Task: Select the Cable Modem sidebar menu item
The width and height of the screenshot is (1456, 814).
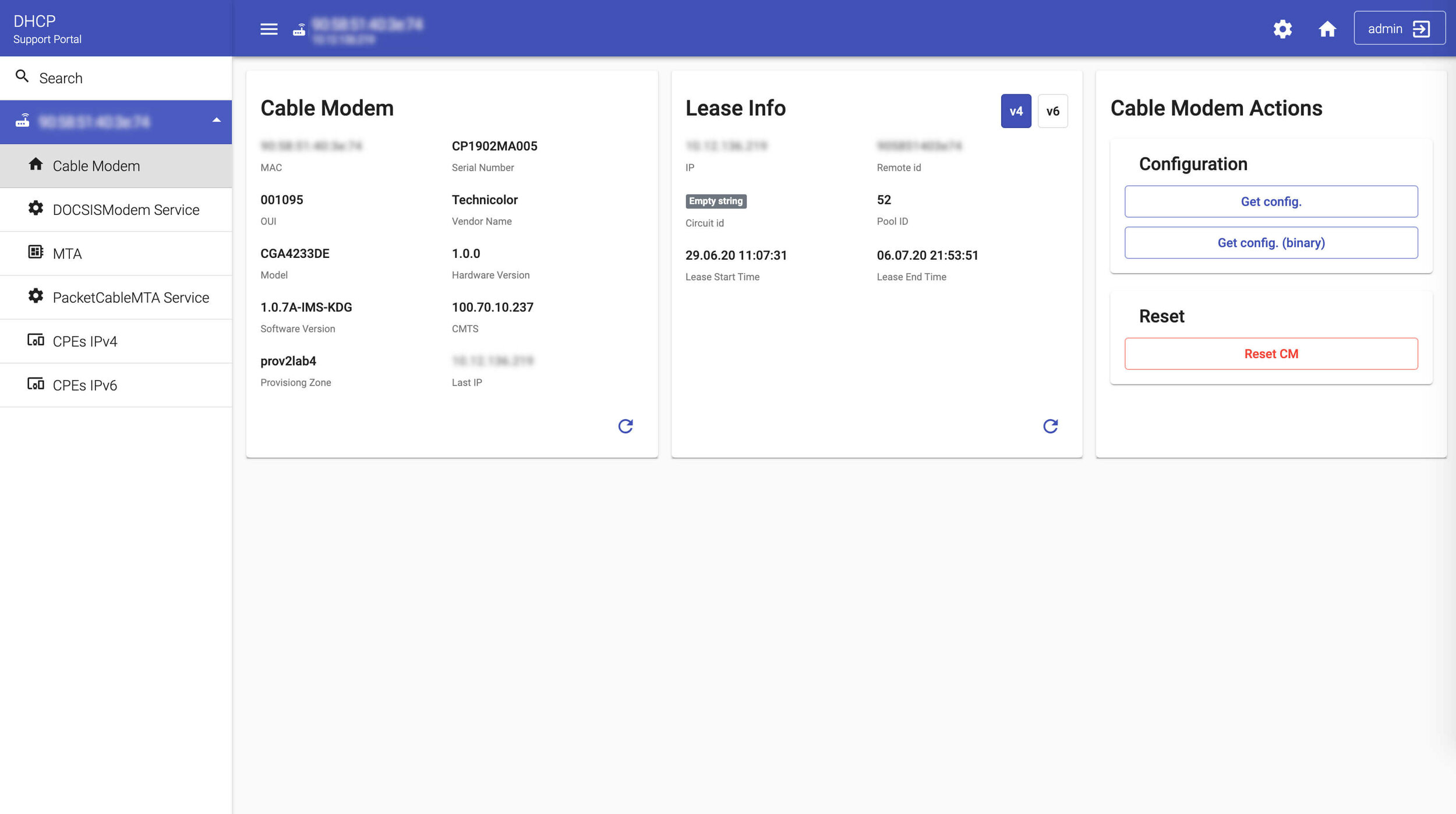Action: [x=96, y=165]
